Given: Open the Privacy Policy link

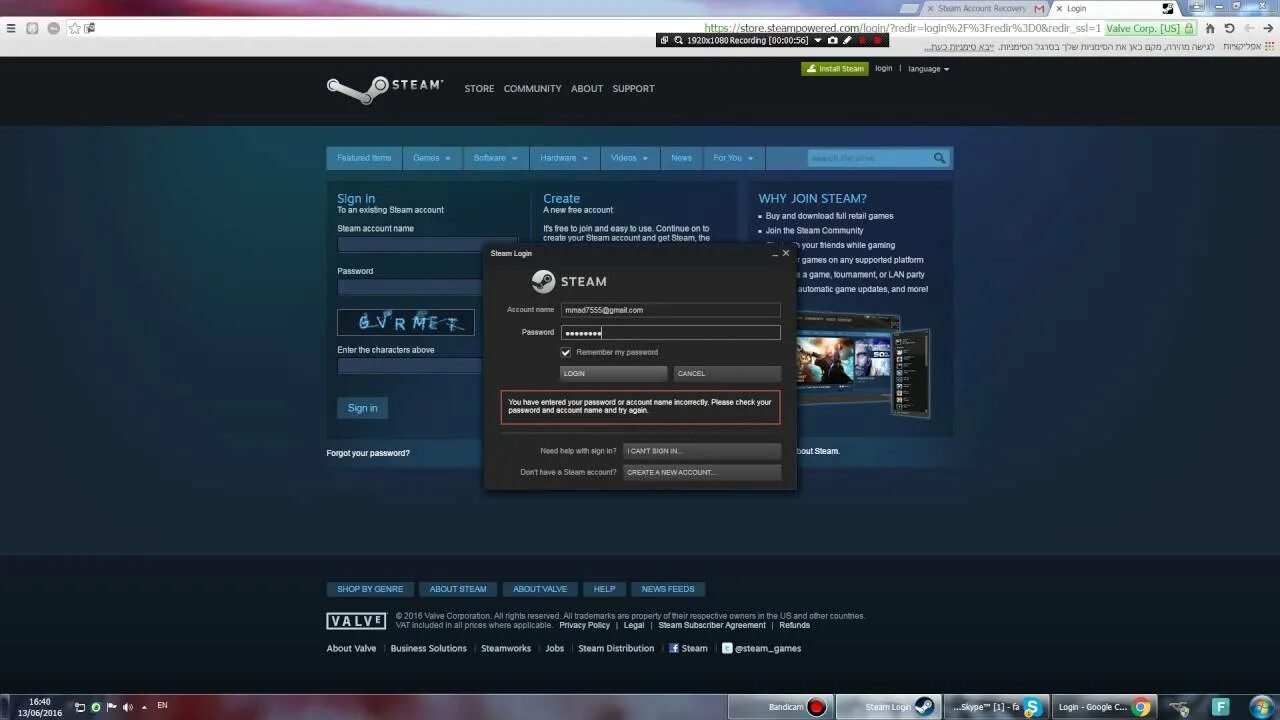Looking at the screenshot, I should 584,625.
